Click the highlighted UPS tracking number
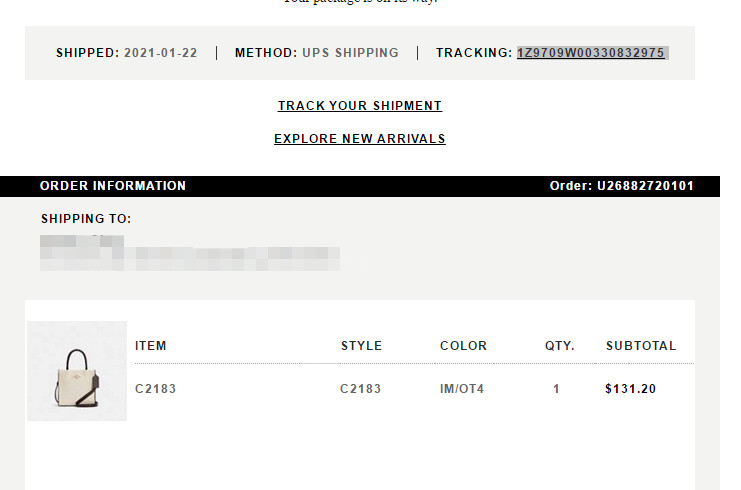Screen dimensions: 741x490 pos(591,53)
